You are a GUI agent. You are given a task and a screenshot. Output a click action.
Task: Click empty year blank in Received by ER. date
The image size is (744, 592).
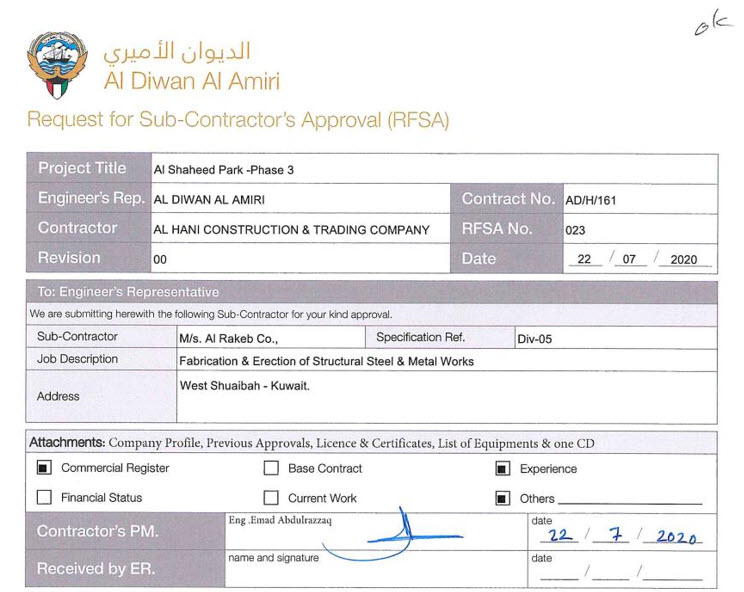click(x=672, y=573)
